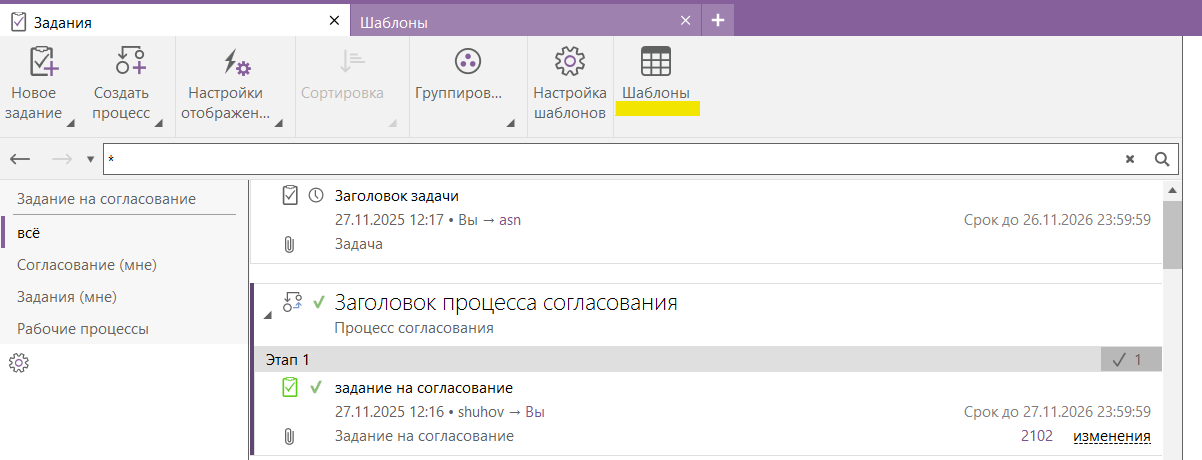Collapse the Заголовок процесса согласования group
Viewport: 1202px width, 460px height.
[267, 315]
